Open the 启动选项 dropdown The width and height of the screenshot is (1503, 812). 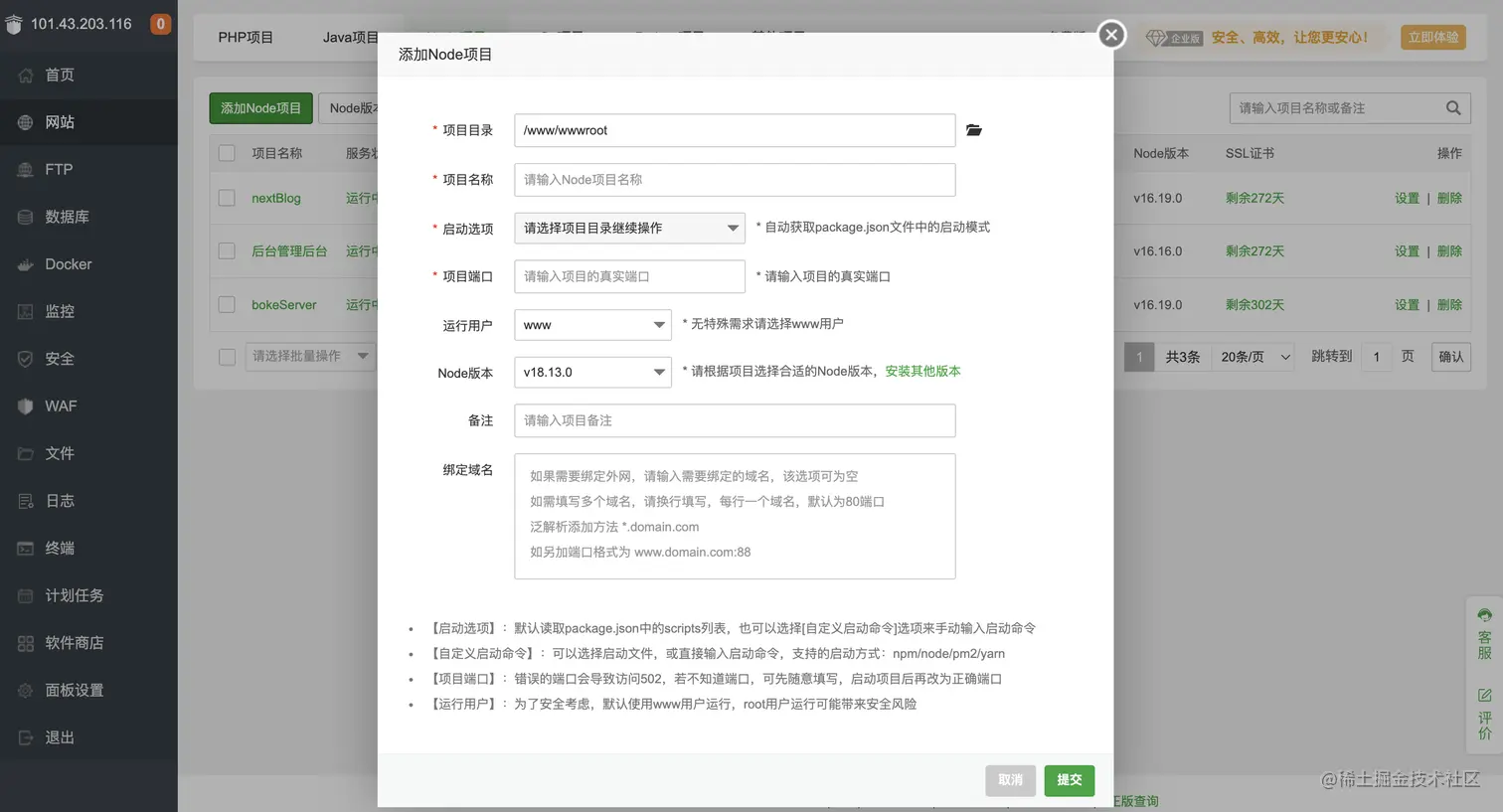(629, 228)
